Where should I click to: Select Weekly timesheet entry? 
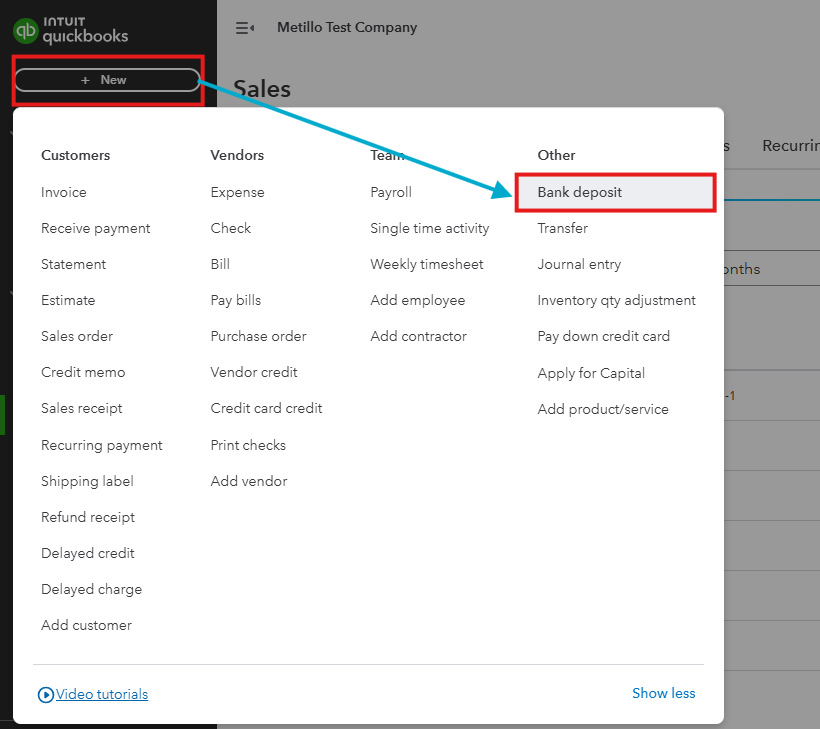(x=426, y=264)
